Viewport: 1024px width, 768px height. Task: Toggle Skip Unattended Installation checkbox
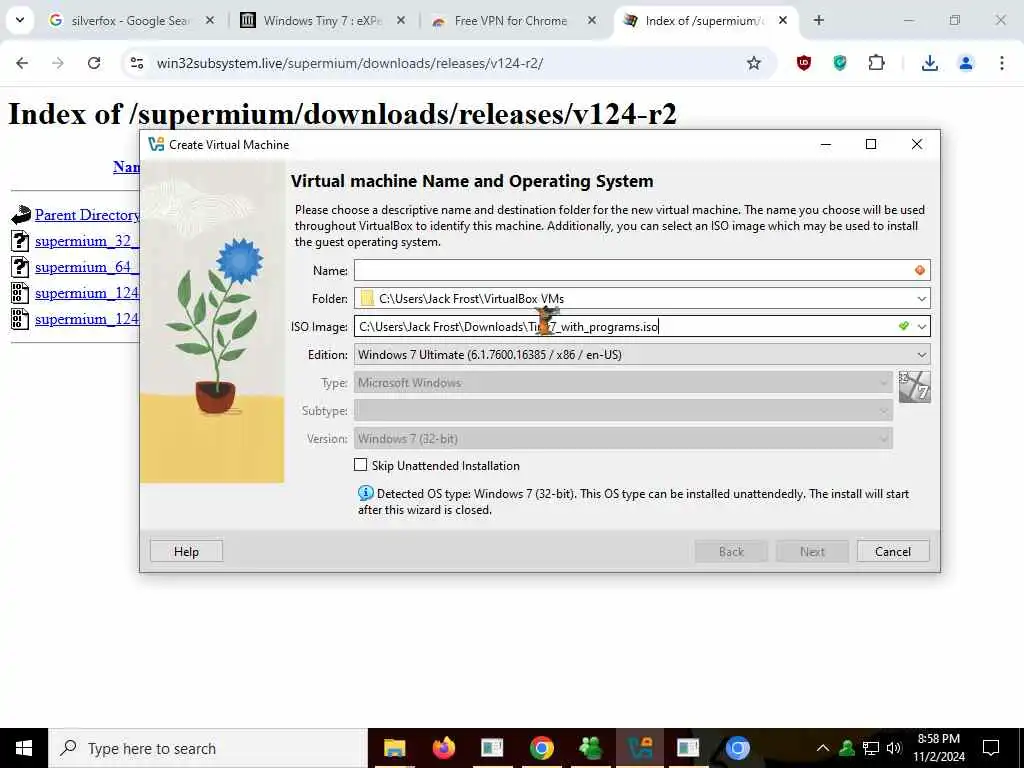click(x=360, y=465)
